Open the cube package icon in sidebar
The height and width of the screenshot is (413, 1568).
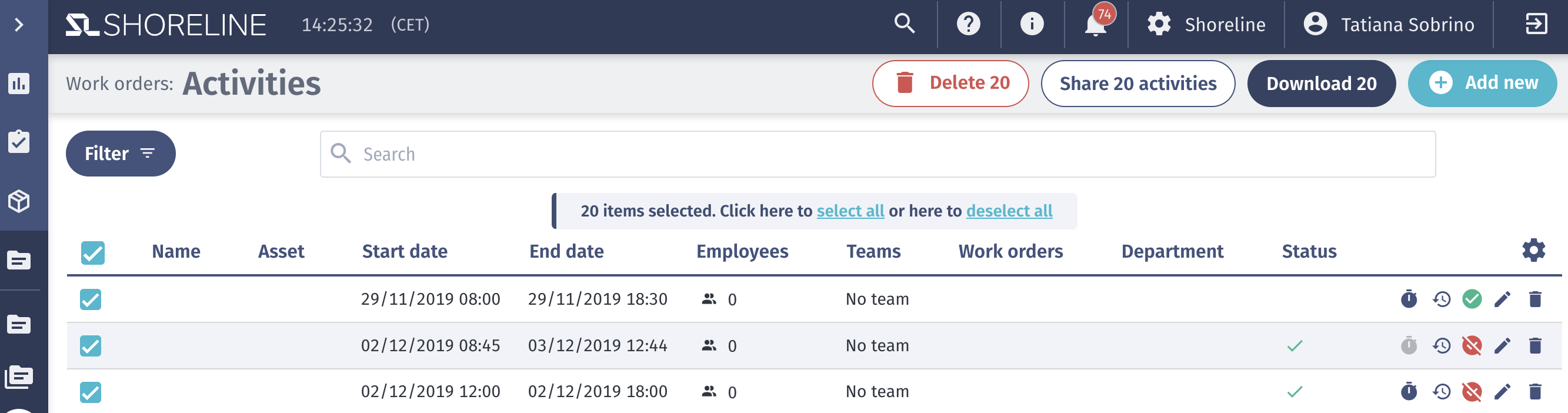(x=19, y=201)
